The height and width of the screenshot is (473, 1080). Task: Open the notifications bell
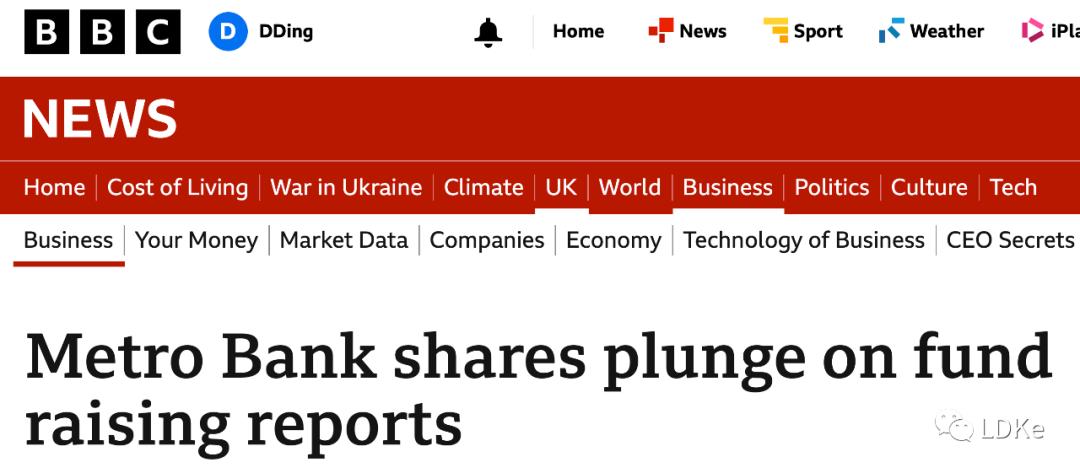(x=488, y=32)
